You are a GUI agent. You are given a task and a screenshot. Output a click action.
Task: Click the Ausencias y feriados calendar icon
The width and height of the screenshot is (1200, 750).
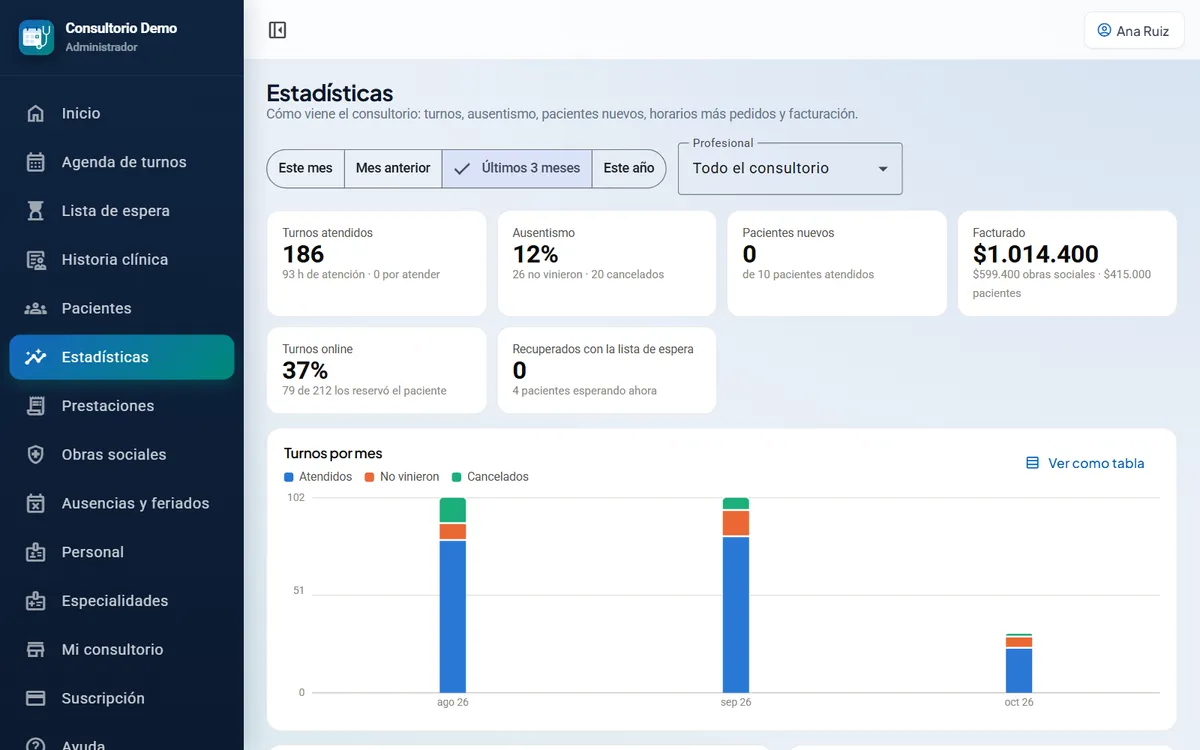coord(36,503)
